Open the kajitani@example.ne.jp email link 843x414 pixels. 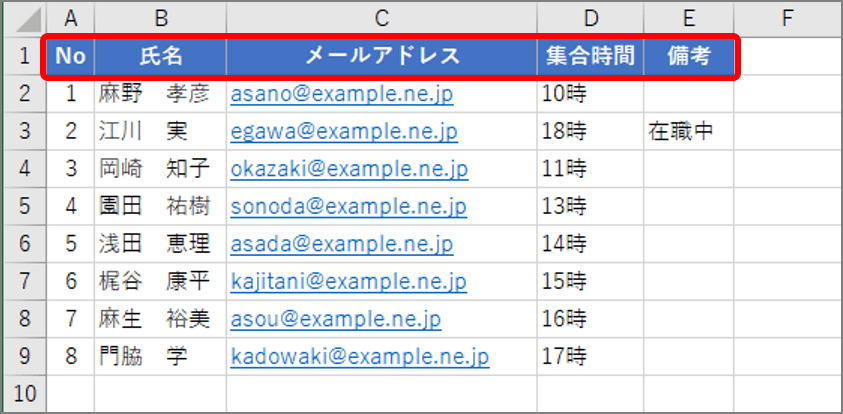349,282
